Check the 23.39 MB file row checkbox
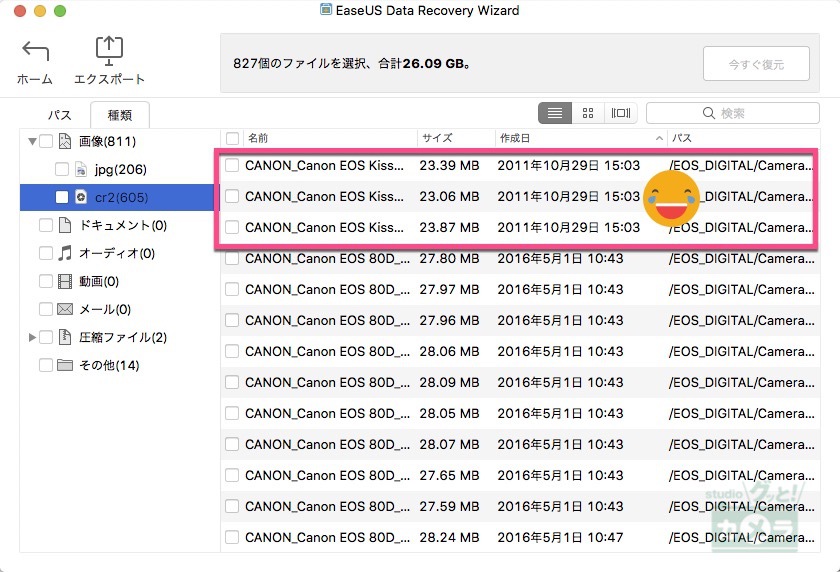The height and width of the screenshot is (572, 840). click(x=232, y=165)
